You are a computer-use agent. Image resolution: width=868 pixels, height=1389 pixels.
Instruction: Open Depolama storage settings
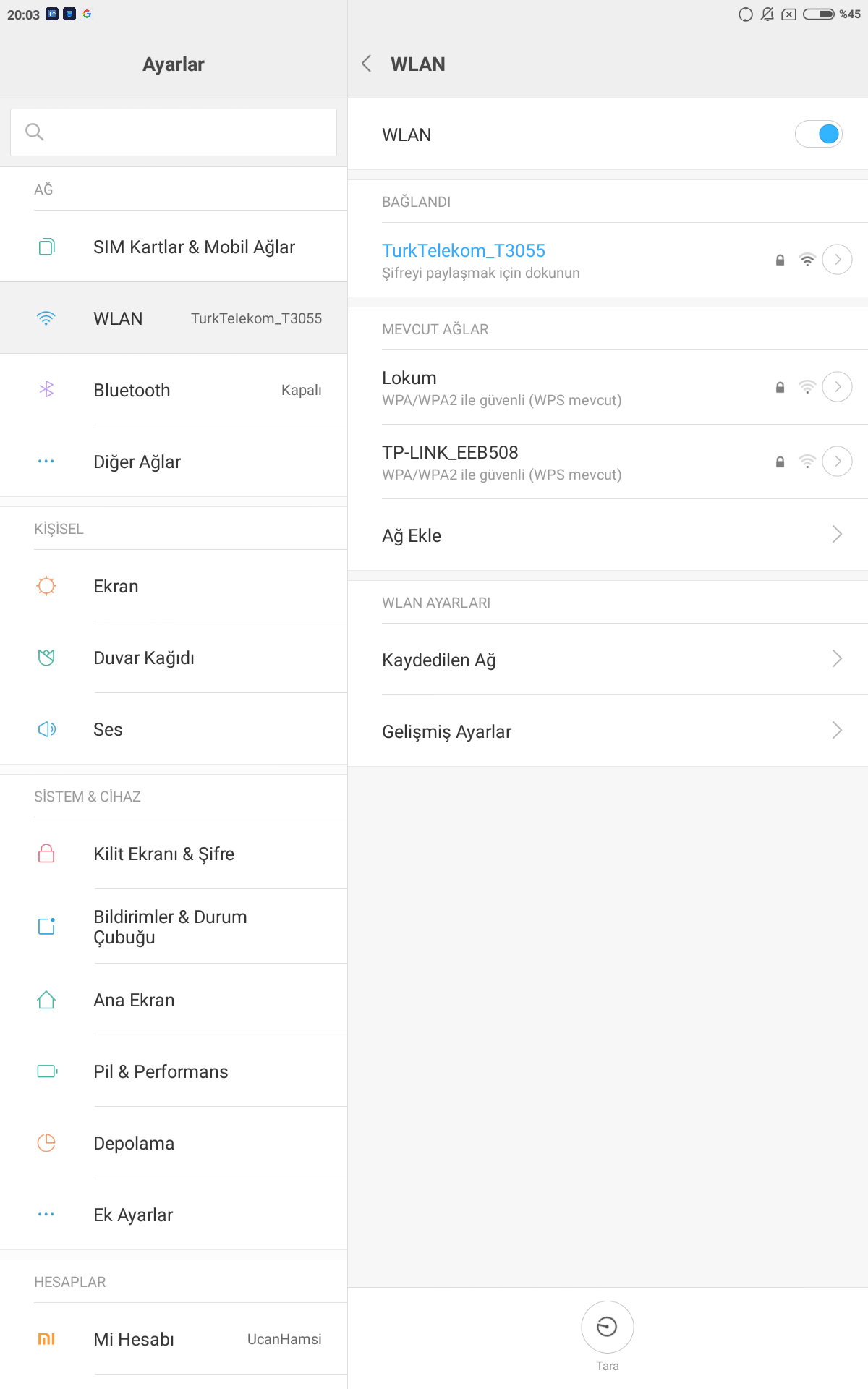pyautogui.click(x=174, y=1143)
